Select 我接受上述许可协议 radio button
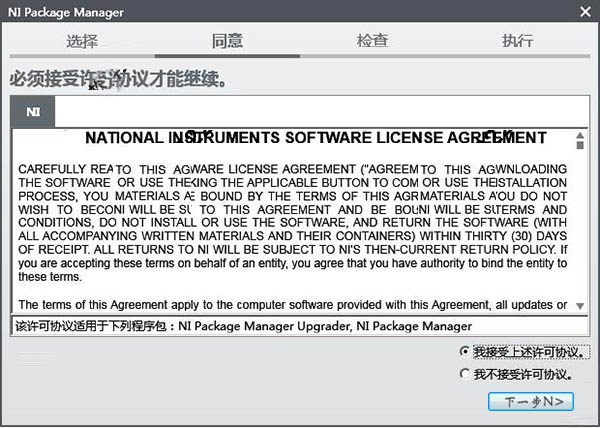Image resolution: width=600 pixels, height=428 pixels. (465, 352)
